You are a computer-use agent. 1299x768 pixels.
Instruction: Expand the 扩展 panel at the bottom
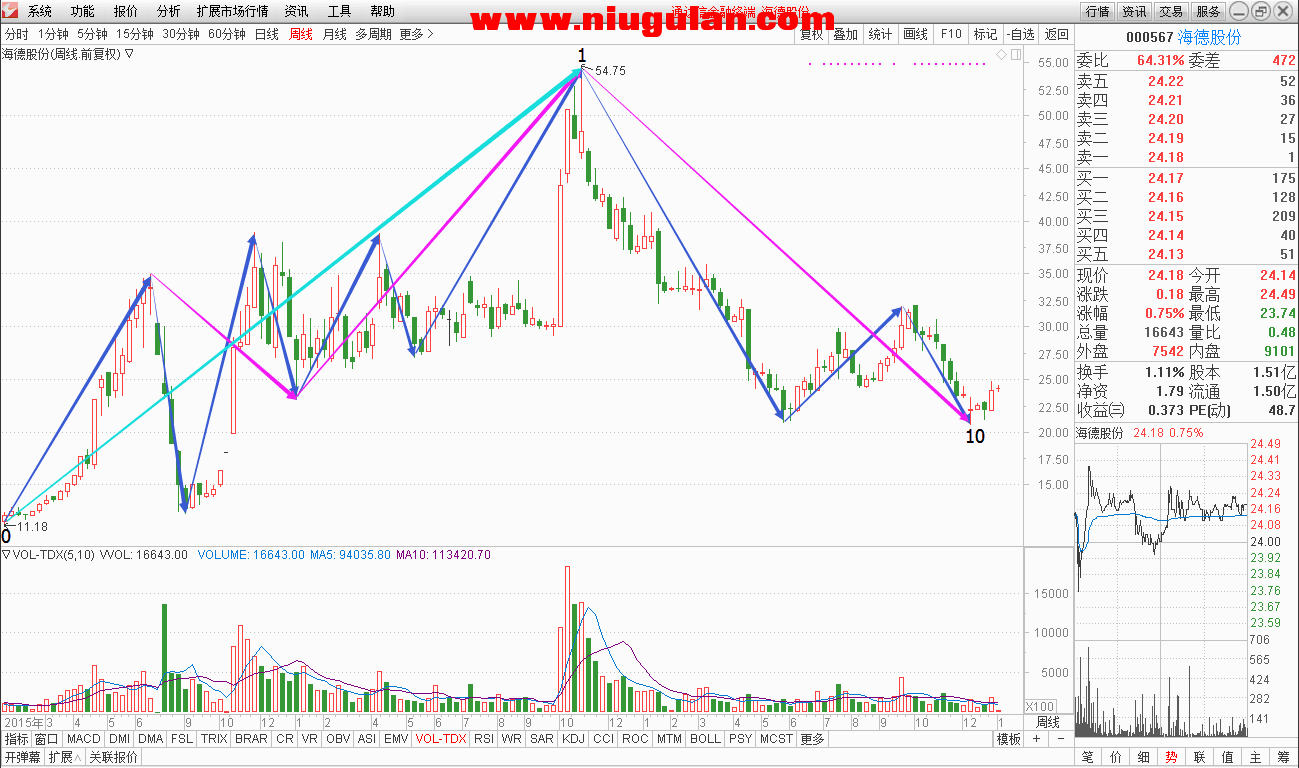[64, 757]
